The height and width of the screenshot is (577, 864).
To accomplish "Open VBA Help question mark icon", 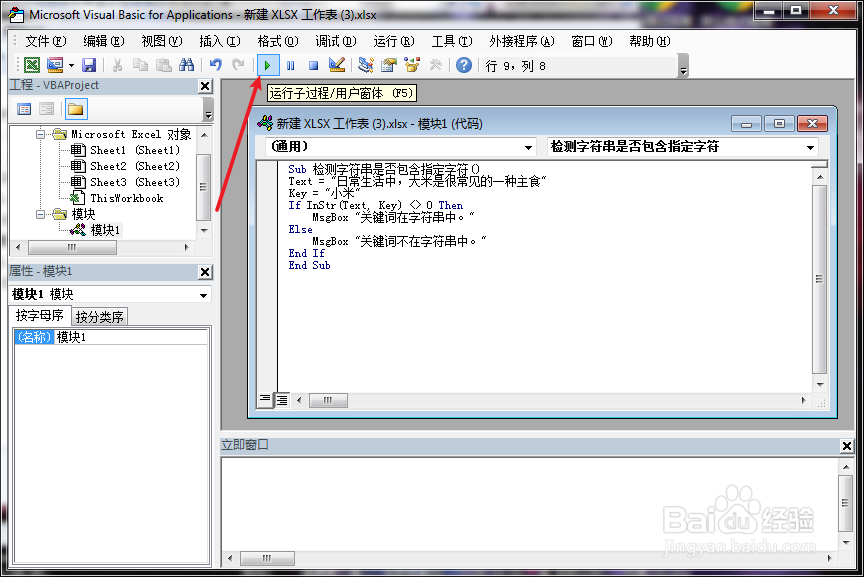I will (x=464, y=65).
